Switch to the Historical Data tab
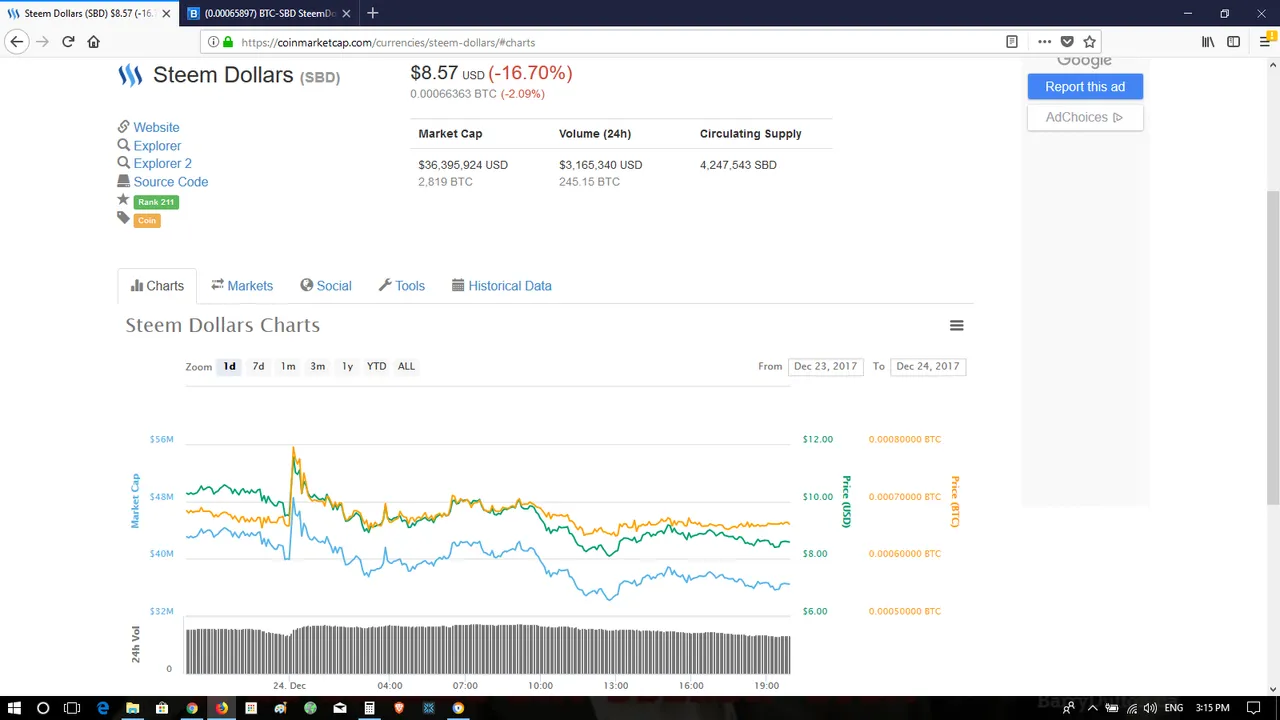The image size is (1280, 720). [502, 286]
